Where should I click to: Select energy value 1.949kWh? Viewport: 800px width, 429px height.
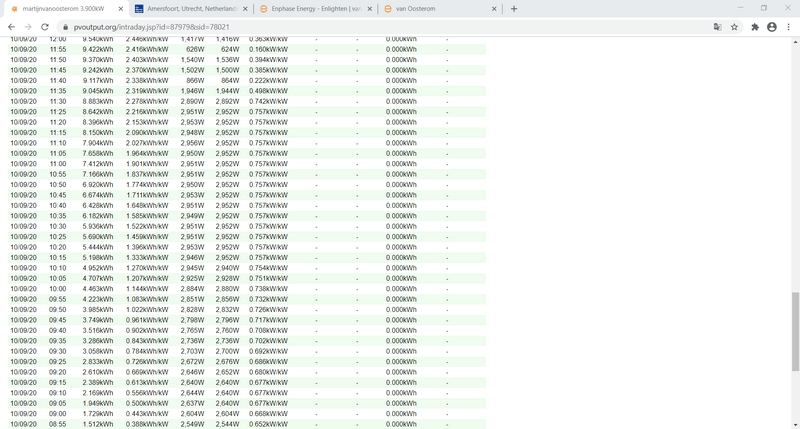[98, 403]
